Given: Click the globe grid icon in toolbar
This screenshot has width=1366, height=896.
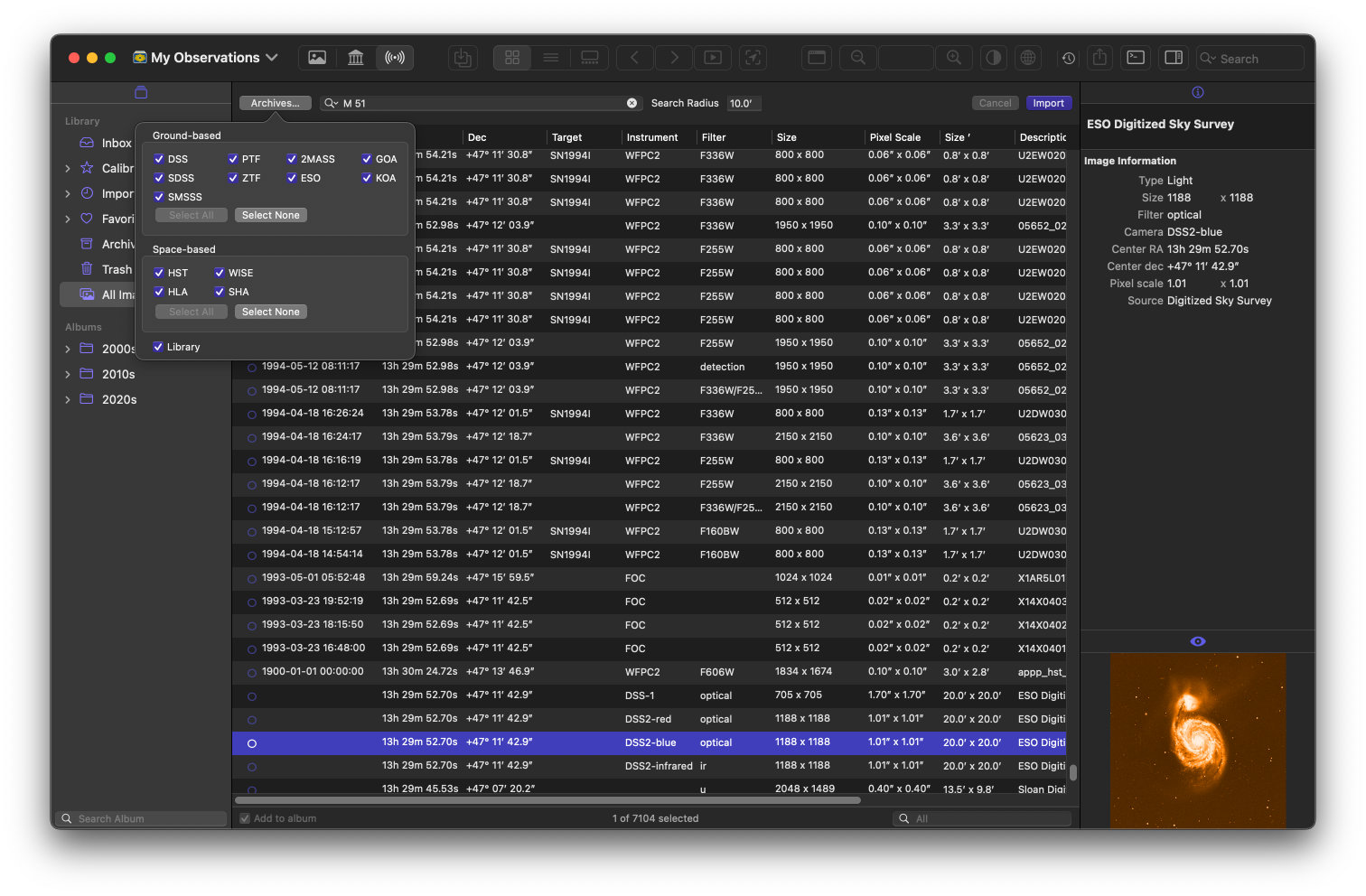Looking at the screenshot, I should (x=1028, y=58).
